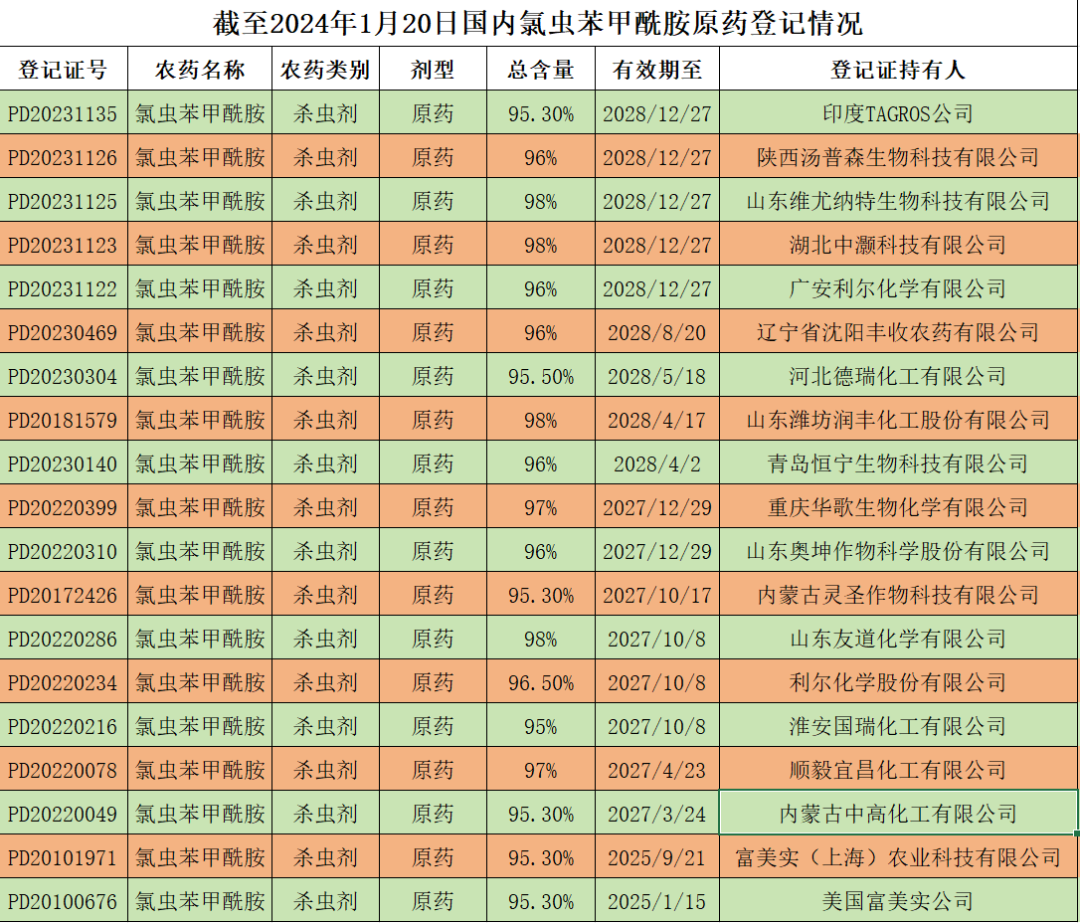Viewport: 1080px width, 923px height.
Task: Select cell PD20220399
Action: click(x=63, y=506)
